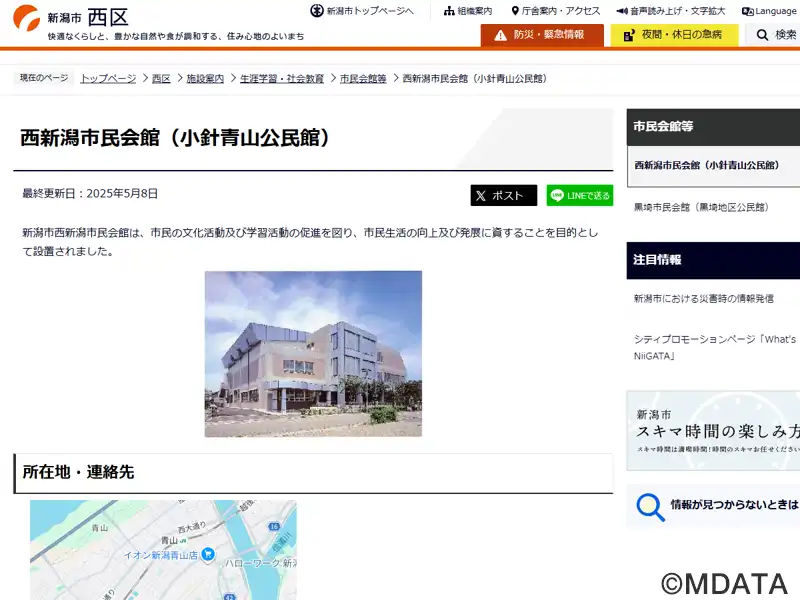Go to 生涯学習・社会教育 breadcrumb link
Viewport: 800px width, 600px height.
pos(282,79)
